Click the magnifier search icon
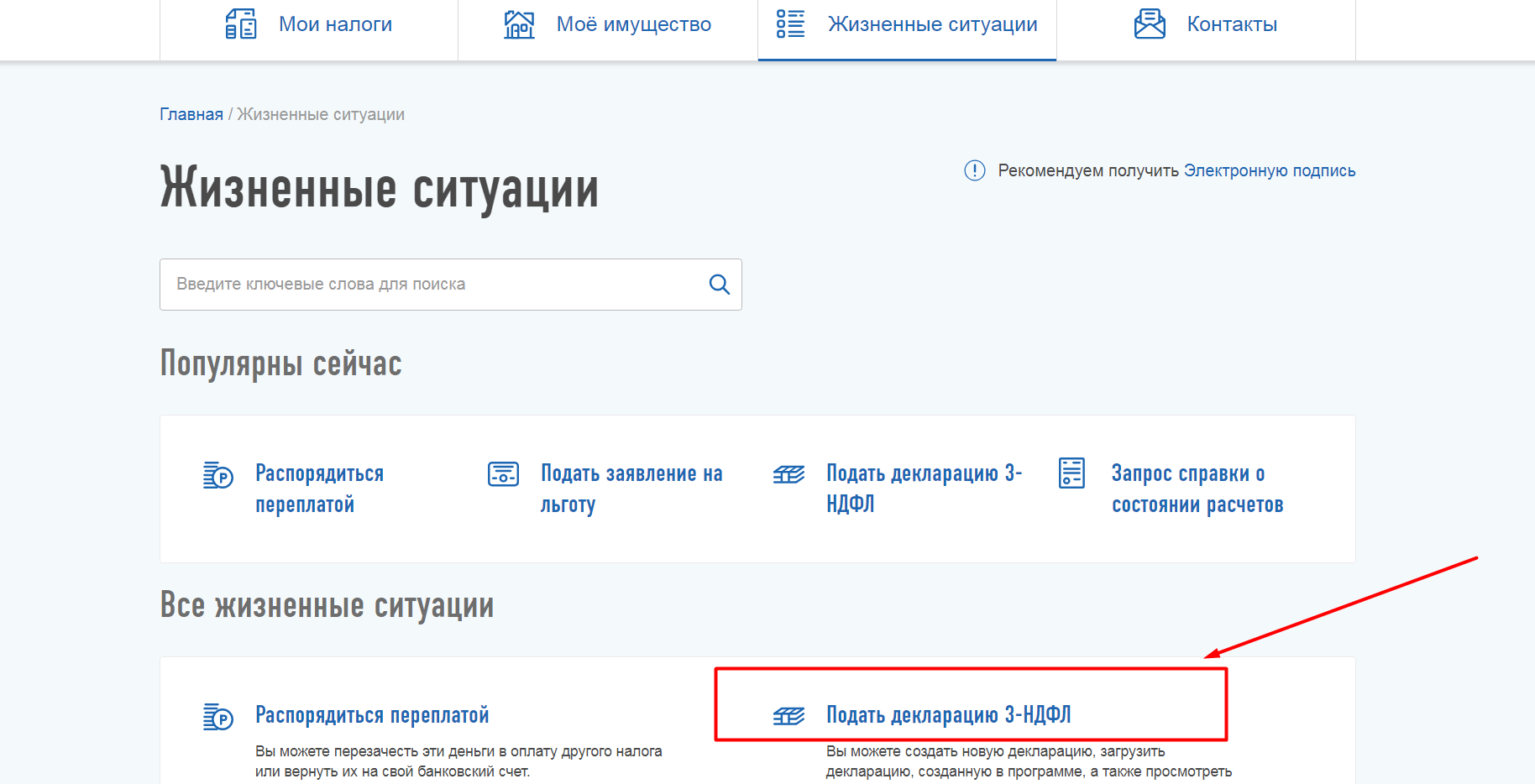The height and width of the screenshot is (784, 1535). click(719, 285)
